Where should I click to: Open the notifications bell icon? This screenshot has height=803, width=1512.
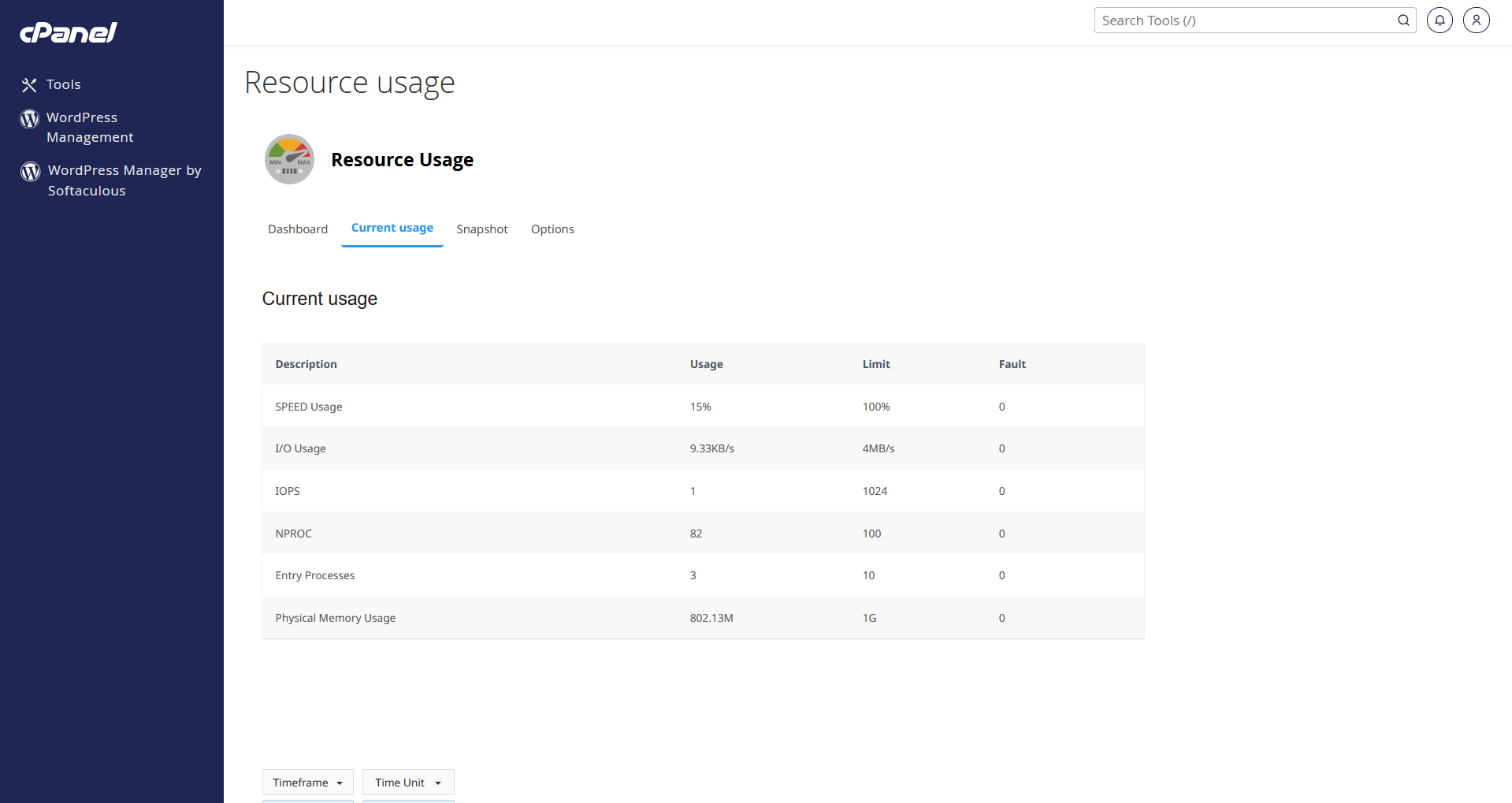point(1440,20)
